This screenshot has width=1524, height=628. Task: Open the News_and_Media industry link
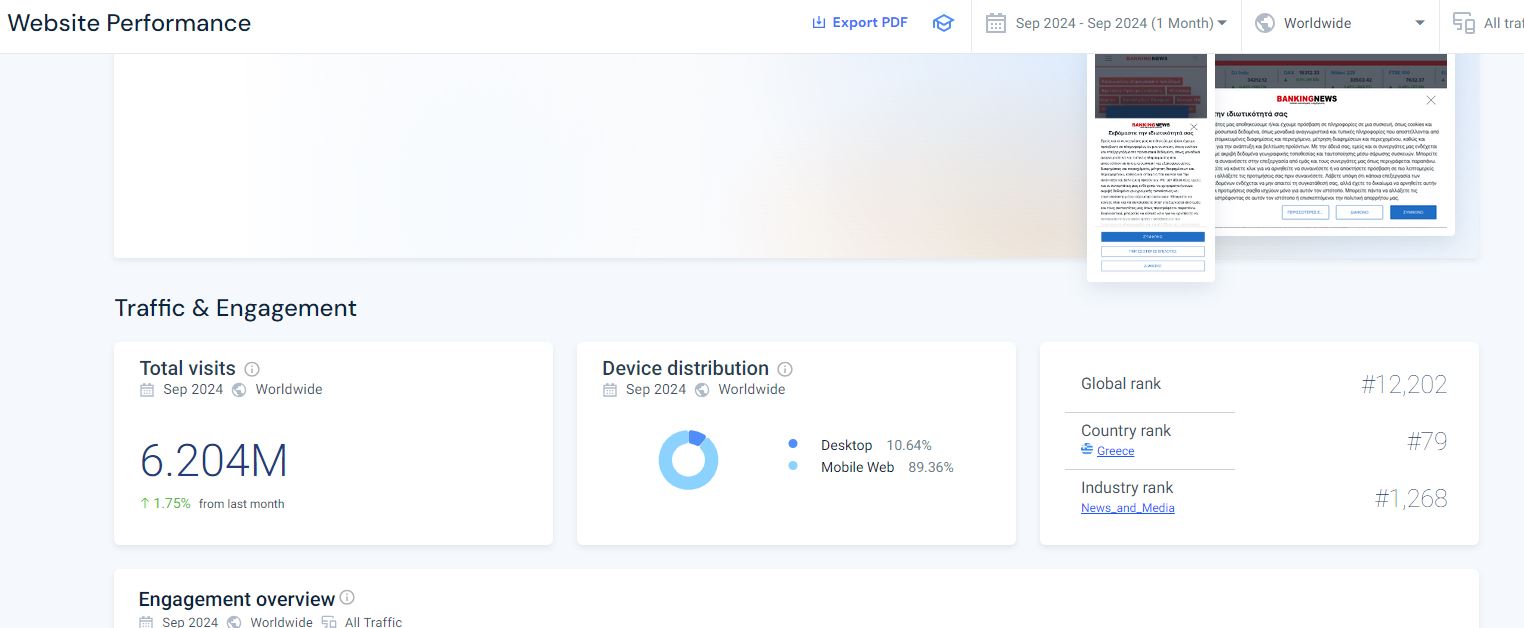tap(1127, 508)
